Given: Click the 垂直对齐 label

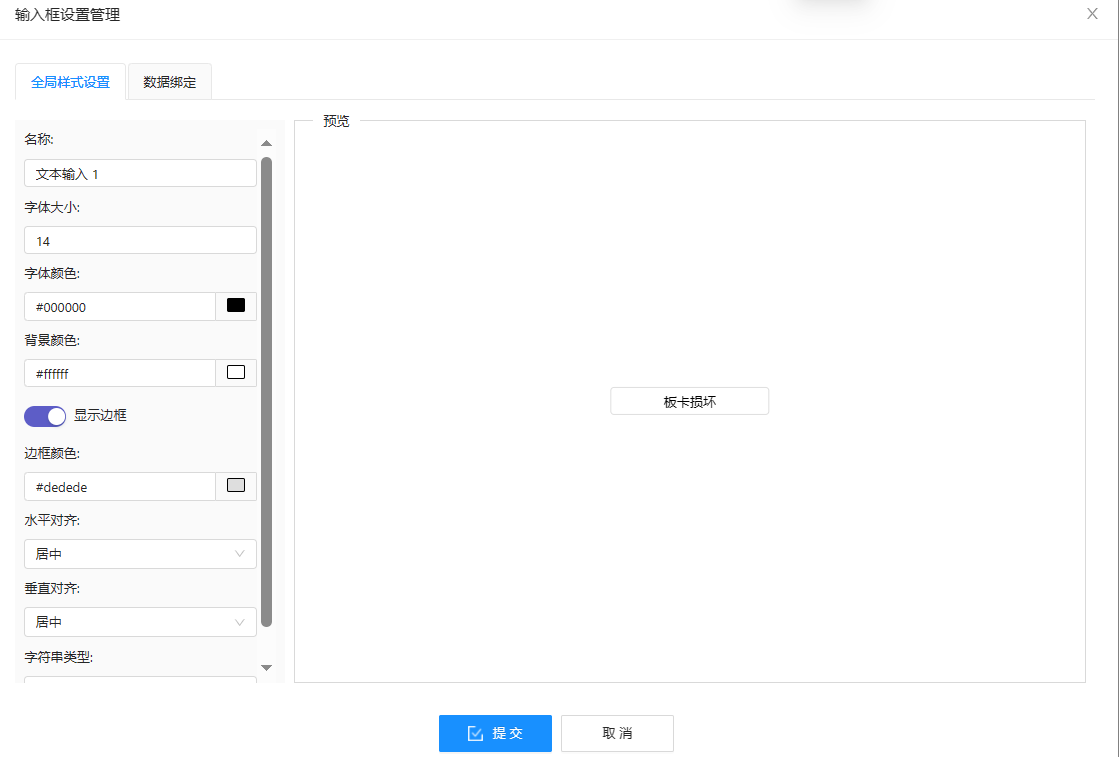Looking at the screenshot, I should point(52,589).
